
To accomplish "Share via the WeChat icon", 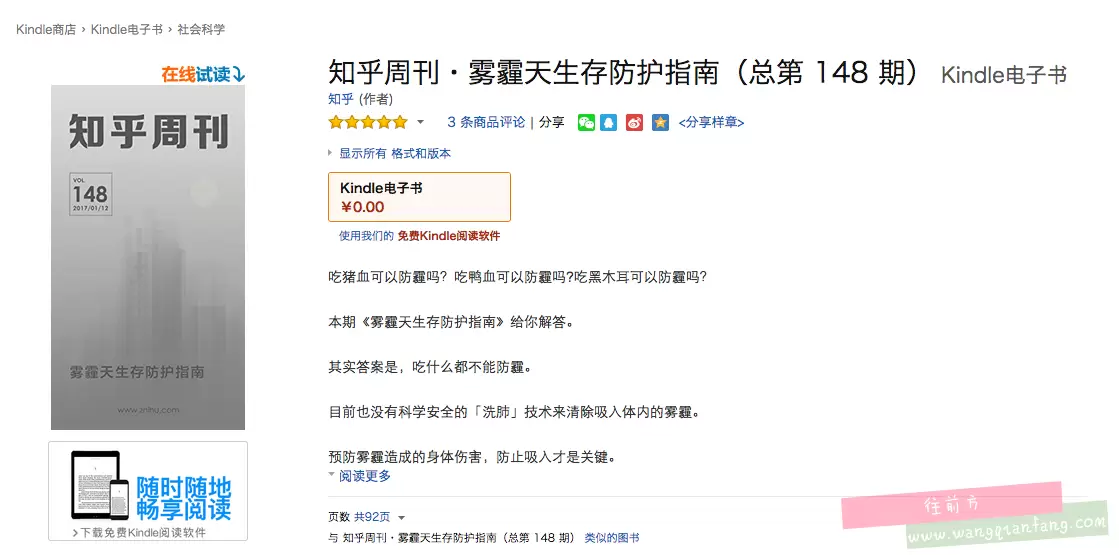I will click(586, 122).
